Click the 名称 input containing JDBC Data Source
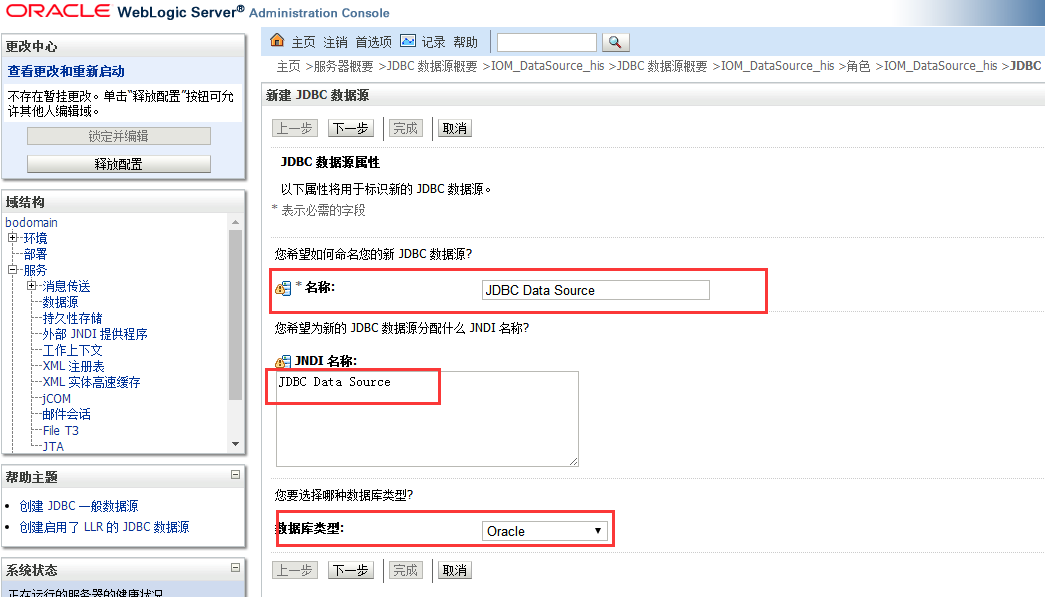This screenshot has width=1045, height=597. click(x=595, y=289)
